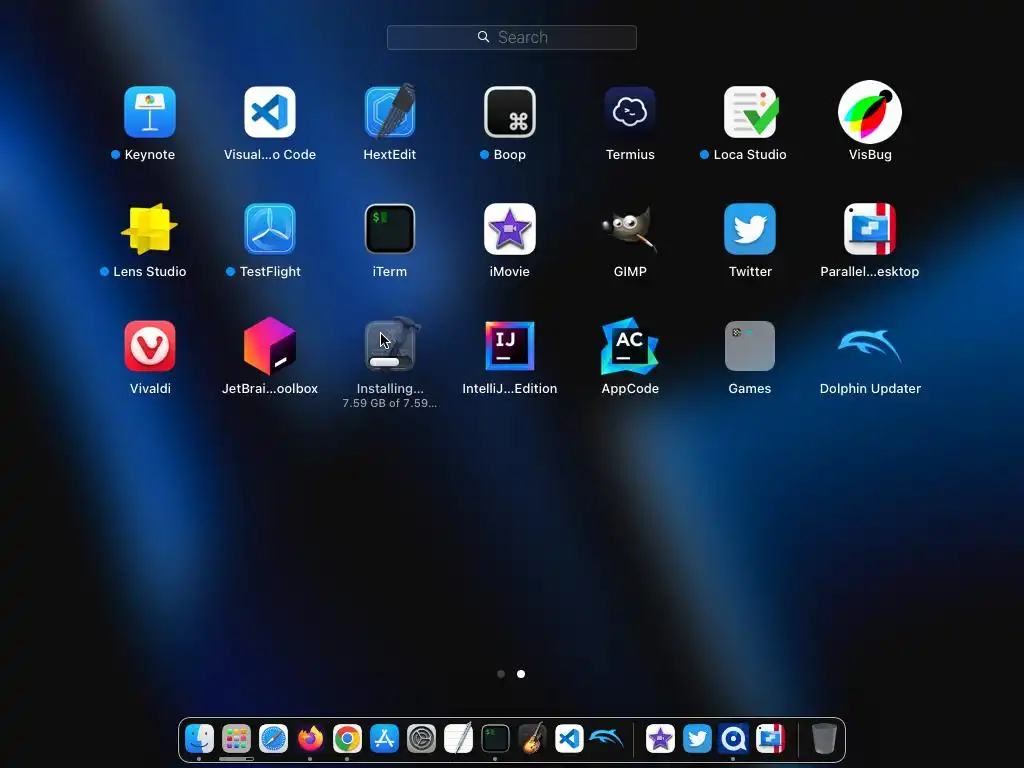
Task: Launch Visual Studio Code from Launchpad grid
Action: (x=270, y=112)
